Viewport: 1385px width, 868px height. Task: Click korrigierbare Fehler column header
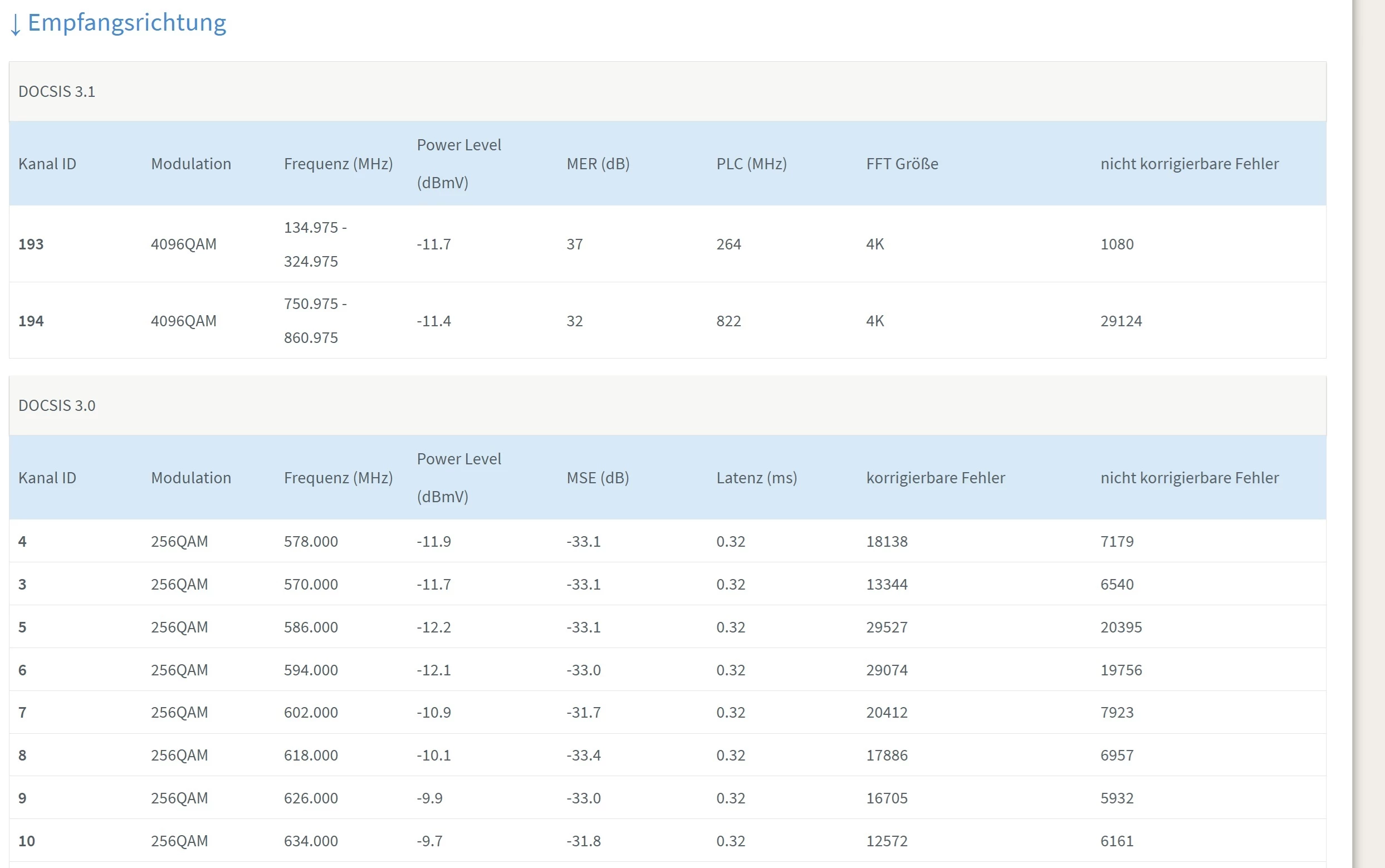[935, 478]
